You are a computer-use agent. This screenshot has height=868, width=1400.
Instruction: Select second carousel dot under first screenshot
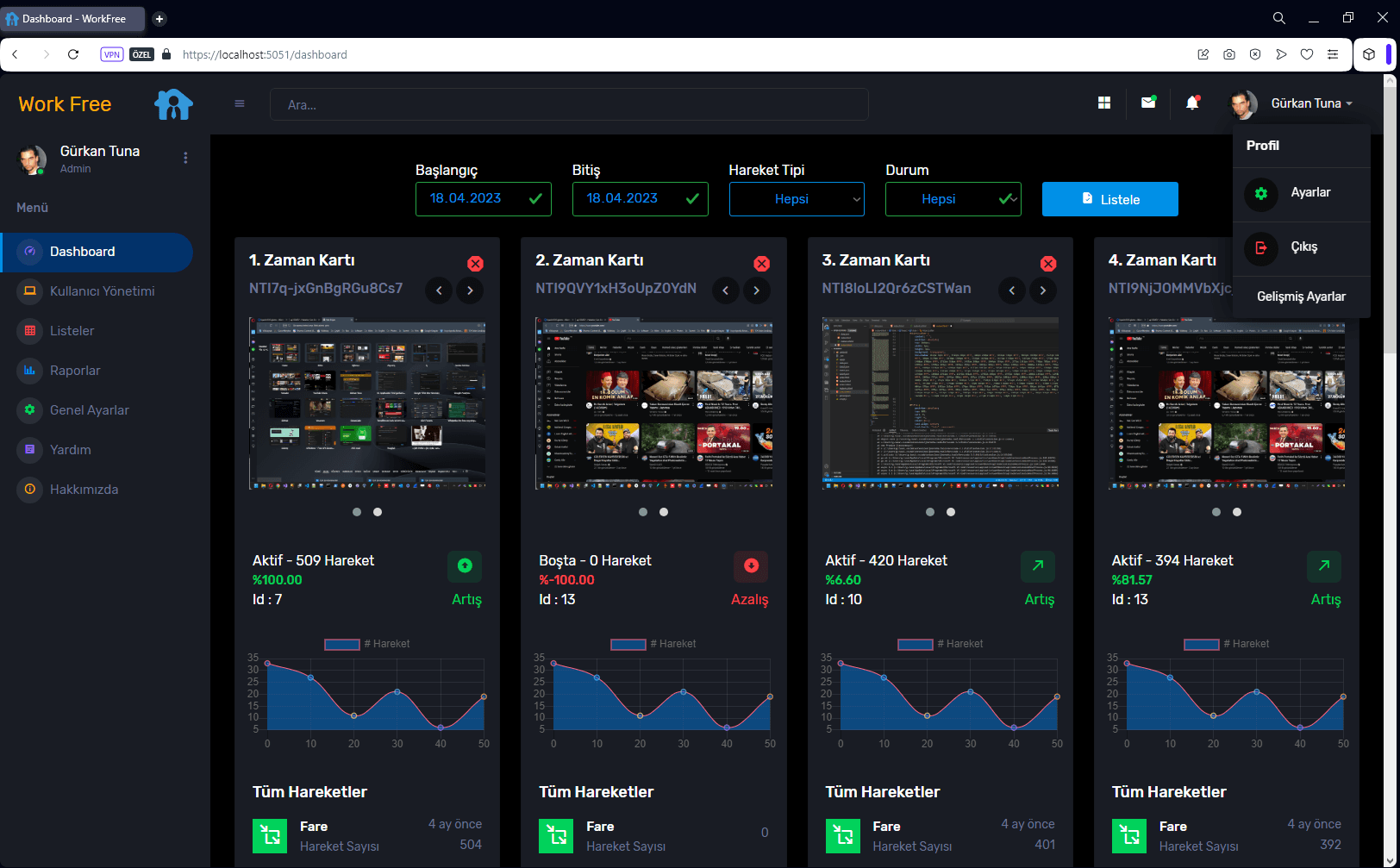378,512
